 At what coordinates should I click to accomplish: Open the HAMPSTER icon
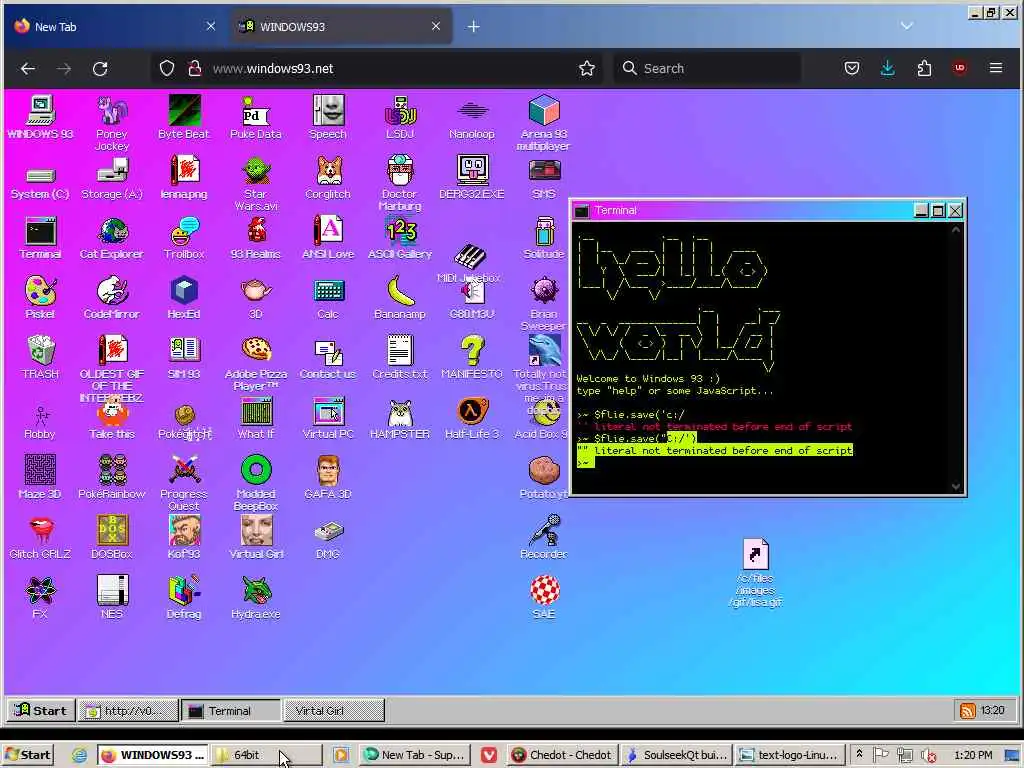400,418
